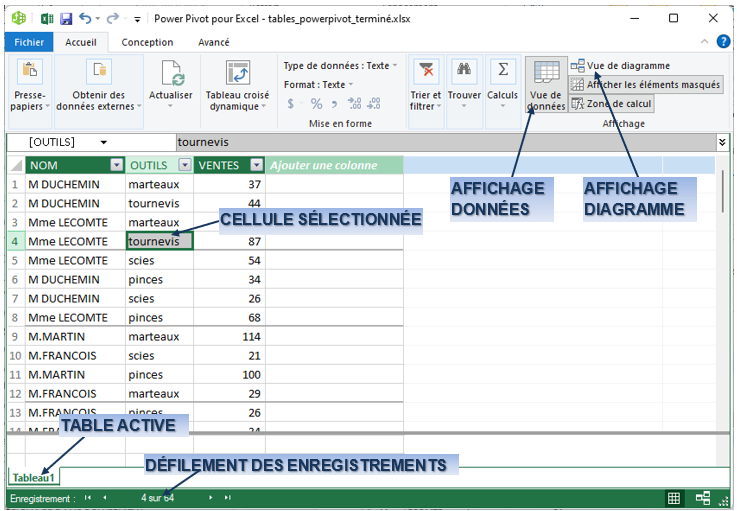737x511 pixels.
Task: Click the status bar grid view icon
Action: [674, 498]
